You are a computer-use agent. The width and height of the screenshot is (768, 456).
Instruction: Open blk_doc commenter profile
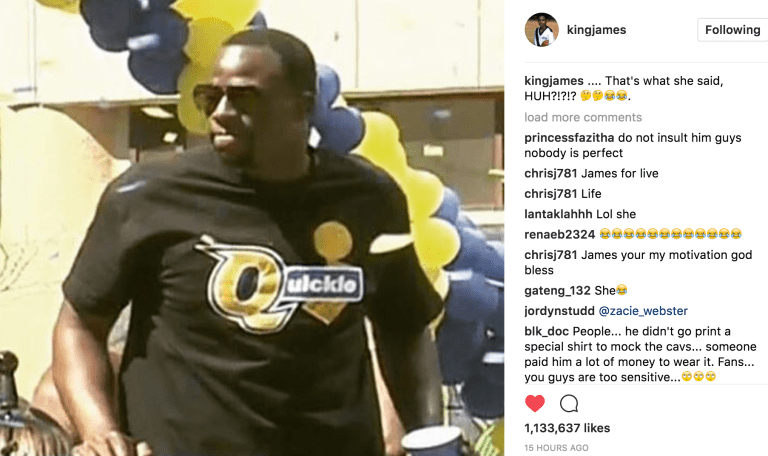point(546,332)
